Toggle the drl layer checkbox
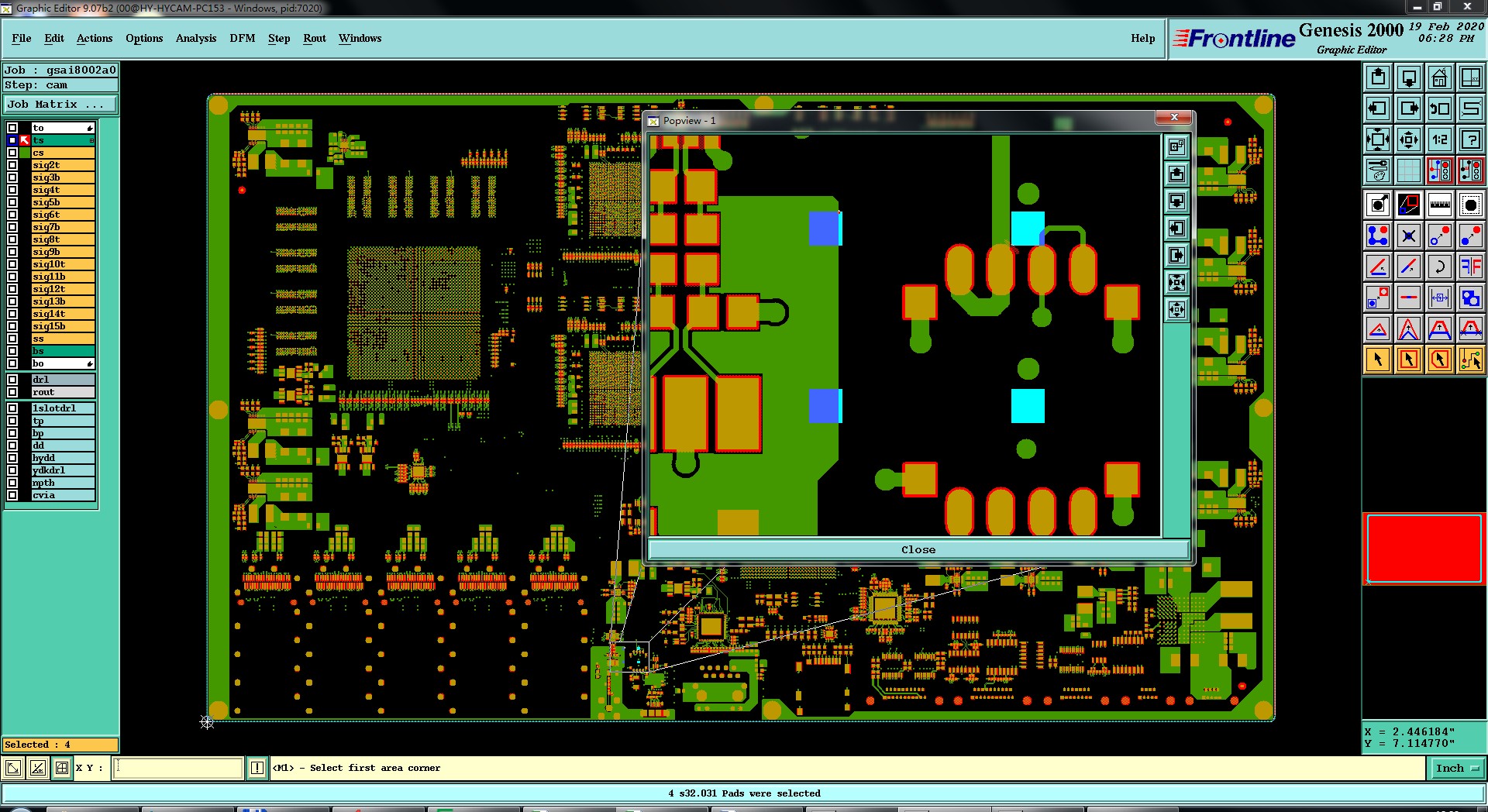Viewport: 1488px width, 812px height. [12, 380]
